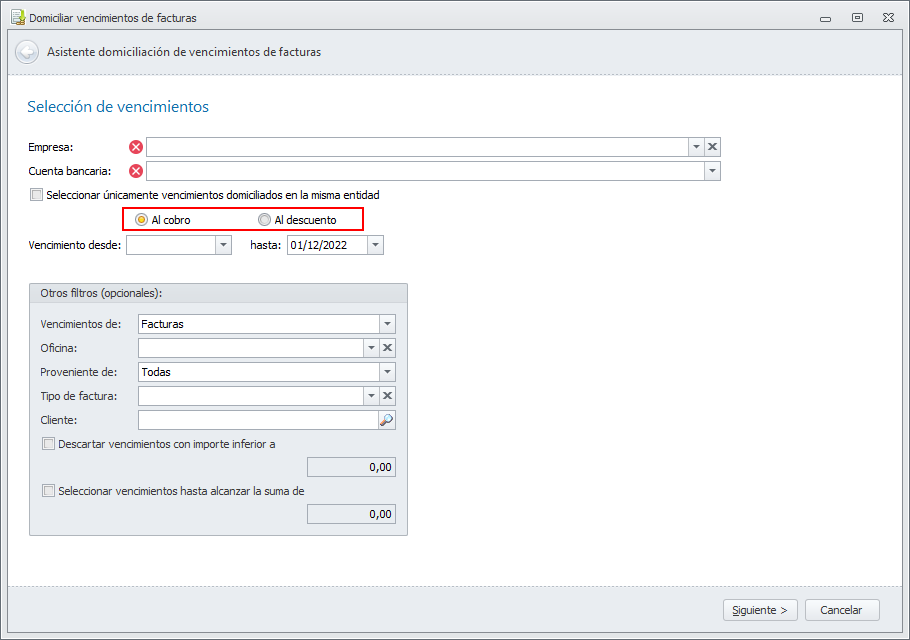
Task: Click the red error icon beside Empresa
Action: click(136, 147)
